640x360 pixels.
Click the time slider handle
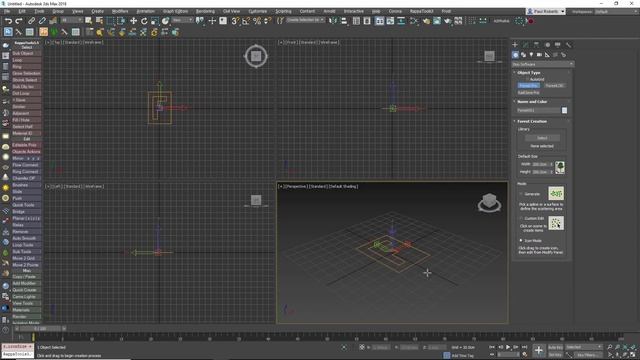point(41,328)
